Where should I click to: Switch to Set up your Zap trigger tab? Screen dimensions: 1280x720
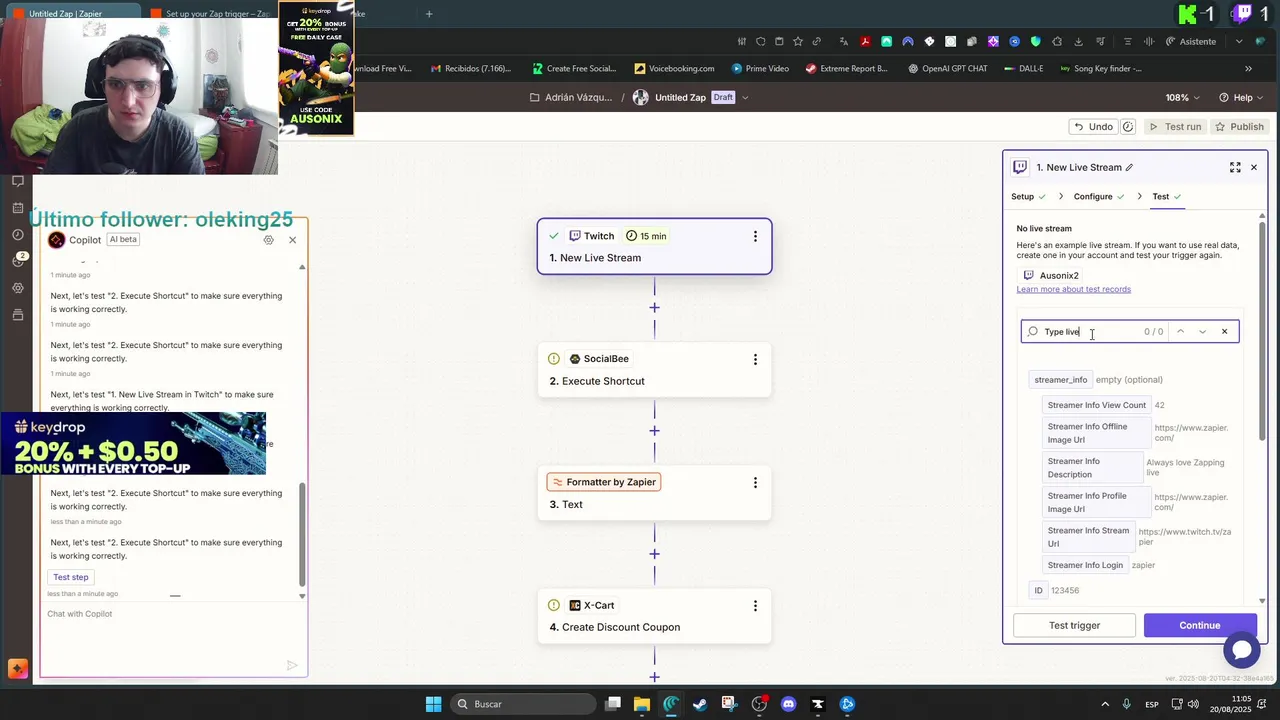pyautogui.click(x=215, y=14)
